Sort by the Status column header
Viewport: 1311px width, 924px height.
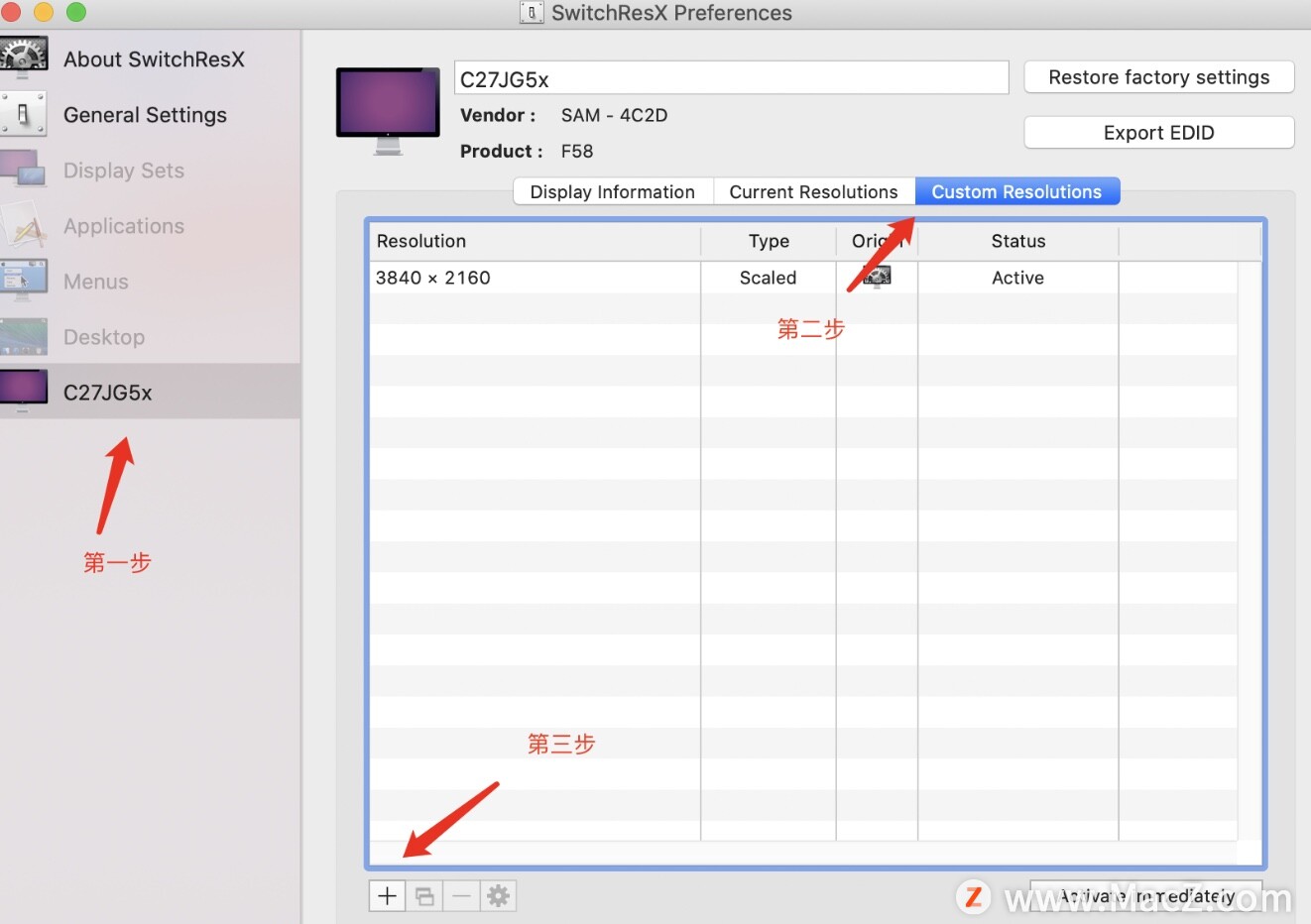(x=1018, y=241)
